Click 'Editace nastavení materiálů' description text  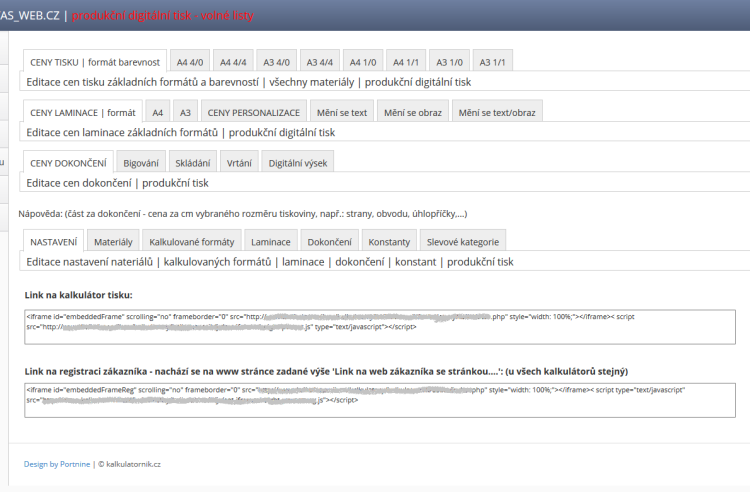pyautogui.click(x=270, y=262)
